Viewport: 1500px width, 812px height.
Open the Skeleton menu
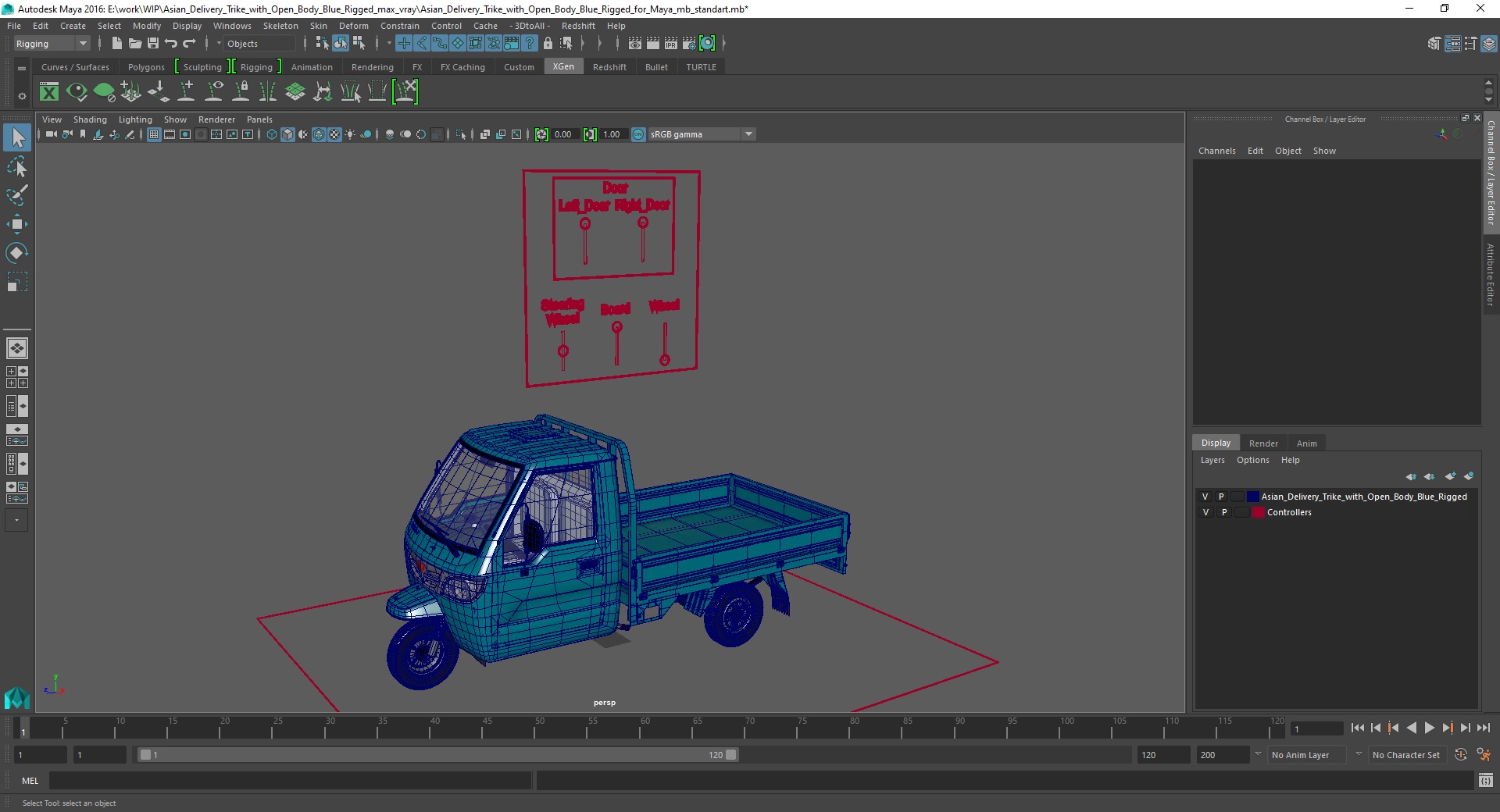pos(280,26)
